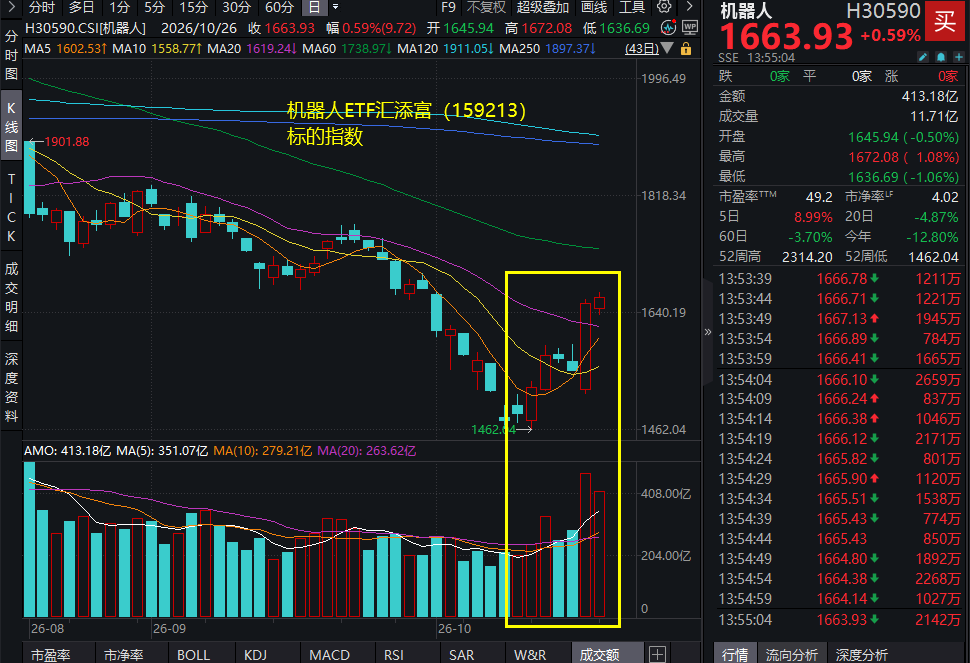Screen dimensions: 970x663
Task: Select the 1分 one-minute period
Action: click(119, 7)
